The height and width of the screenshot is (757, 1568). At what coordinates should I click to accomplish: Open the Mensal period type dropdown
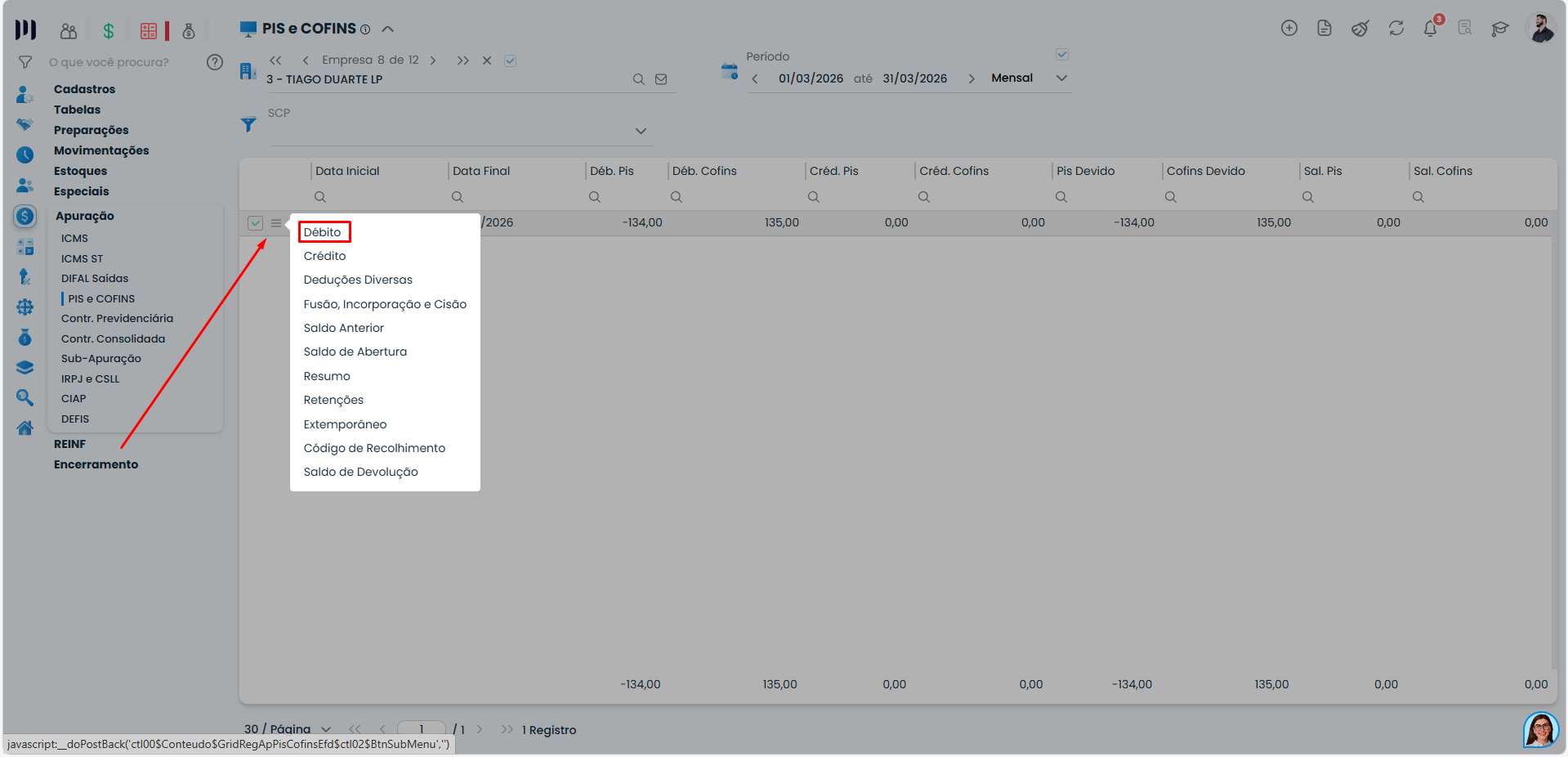click(x=1062, y=78)
